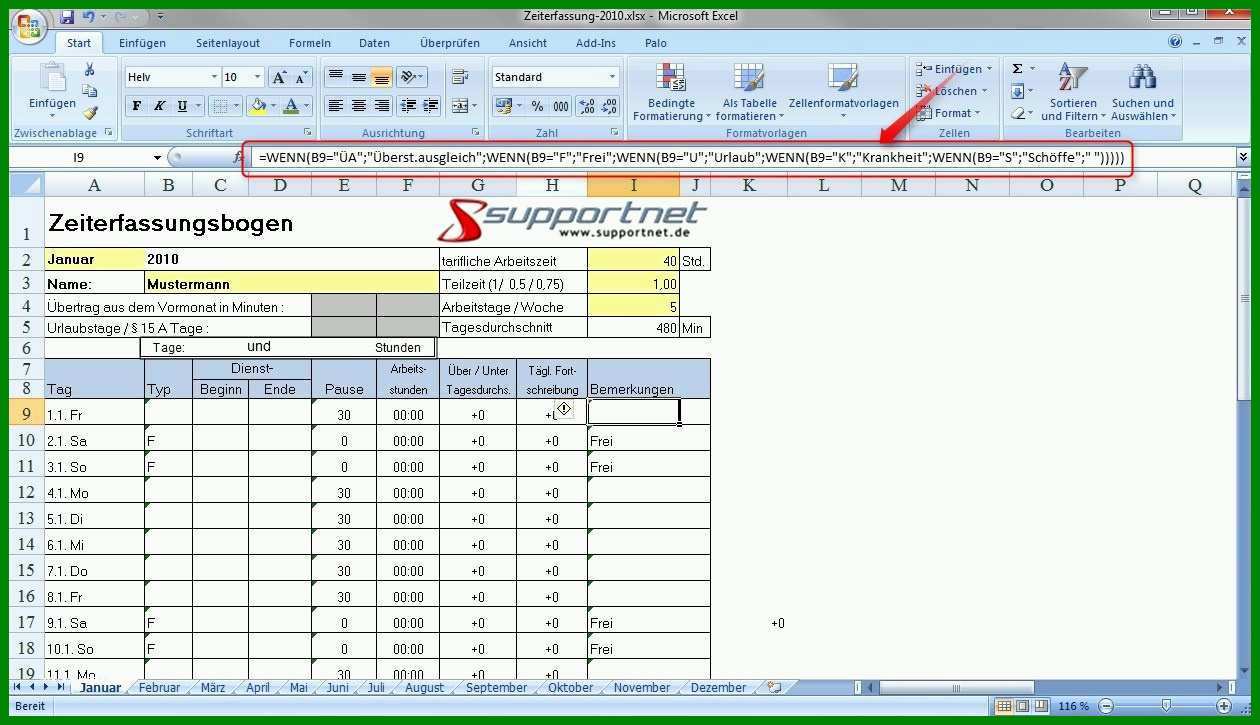Open Einfügen paste dropdown arrow

click(52, 116)
